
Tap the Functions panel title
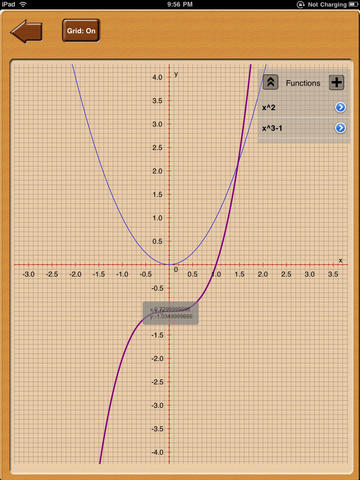(x=303, y=83)
